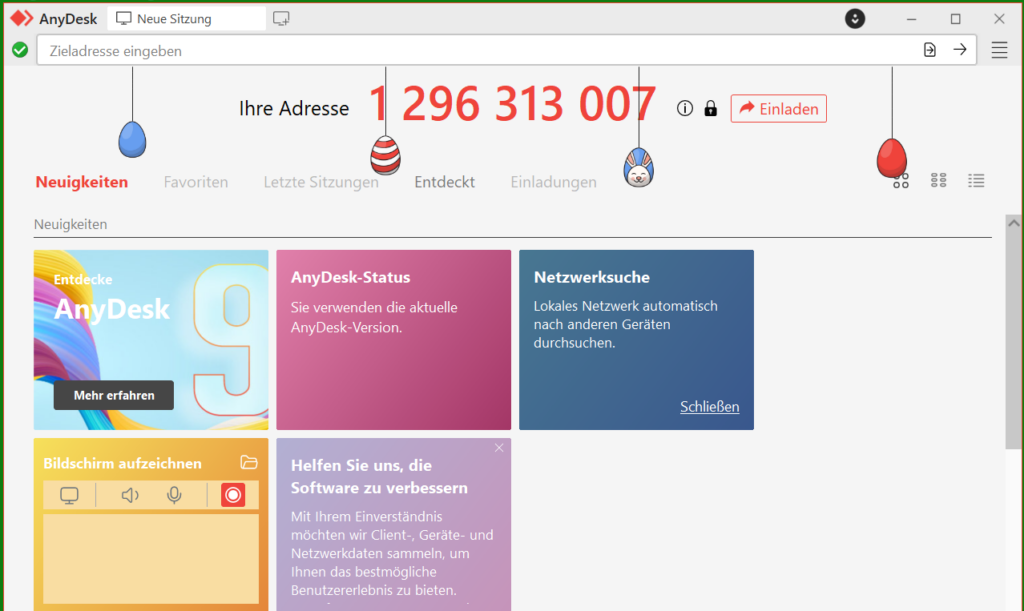
Task: Switch to small tiles view
Action: pos(938,181)
